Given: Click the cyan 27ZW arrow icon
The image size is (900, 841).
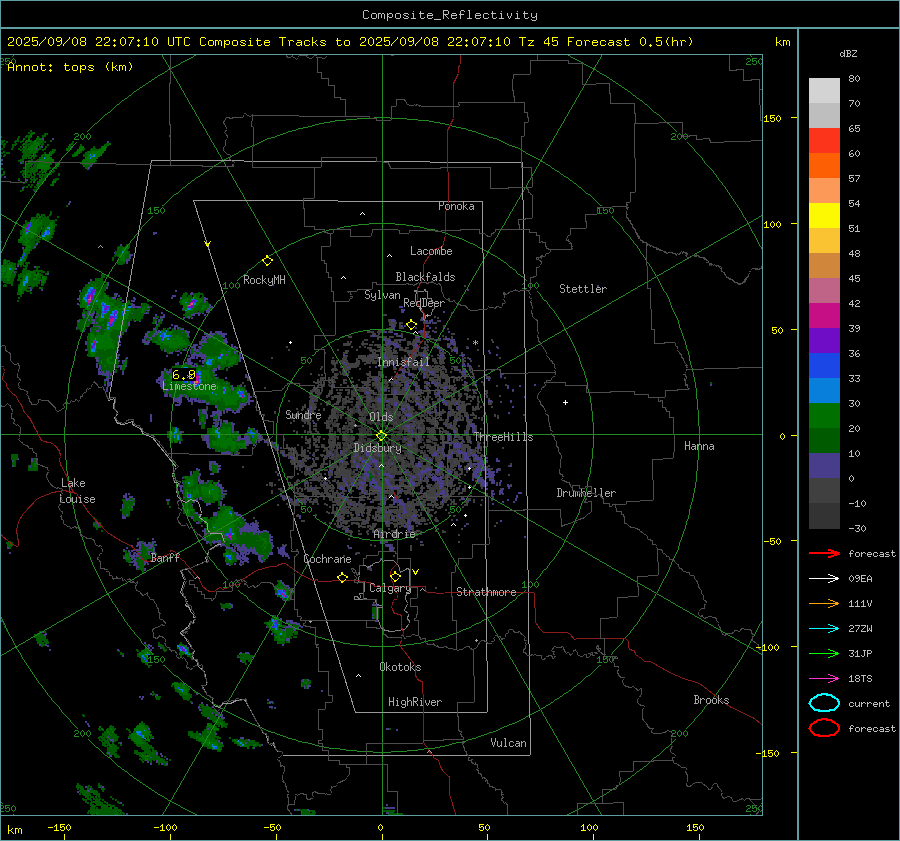Looking at the screenshot, I should tap(824, 629).
